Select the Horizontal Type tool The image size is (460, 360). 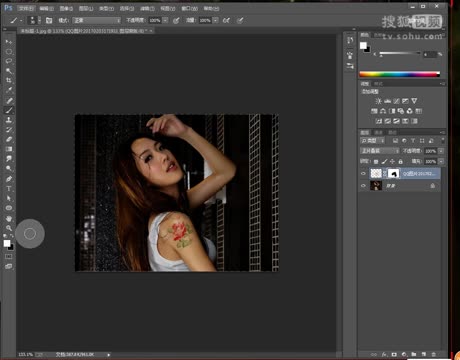point(9,189)
